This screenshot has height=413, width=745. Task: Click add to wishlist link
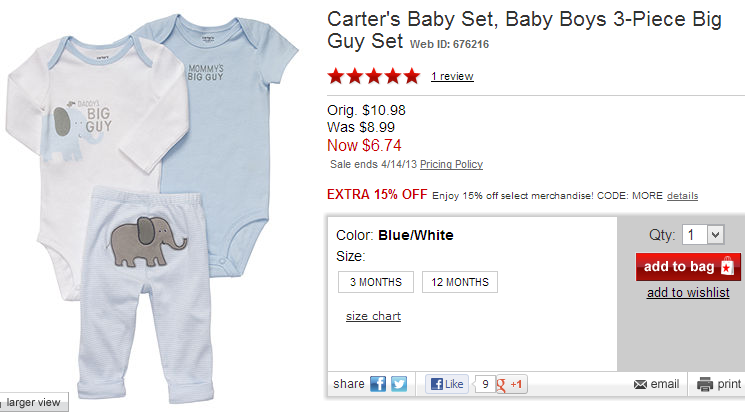click(x=689, y=292)
